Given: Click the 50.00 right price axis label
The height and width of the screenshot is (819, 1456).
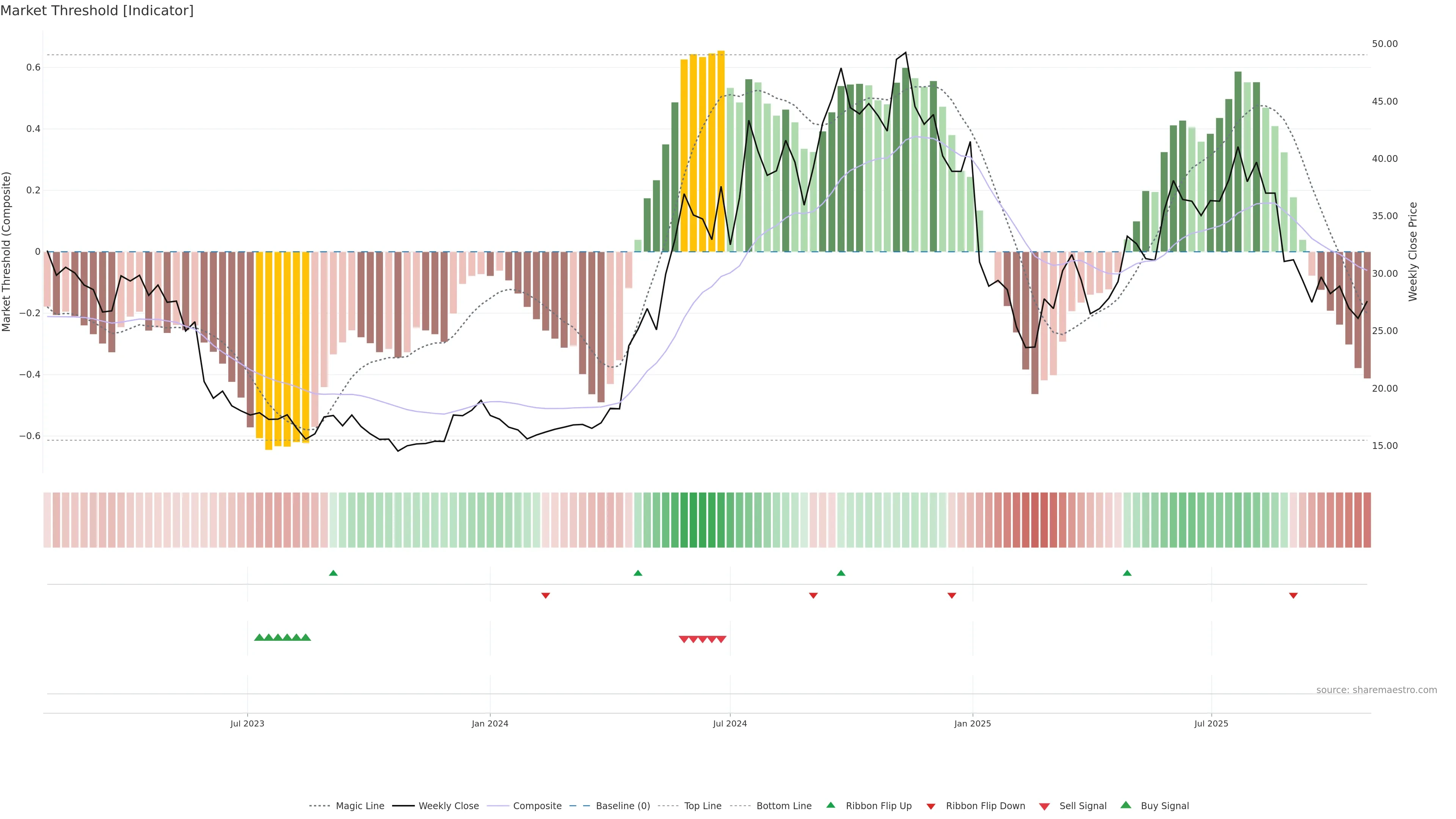Looking at the screenshot, I should click(1385, 44).
